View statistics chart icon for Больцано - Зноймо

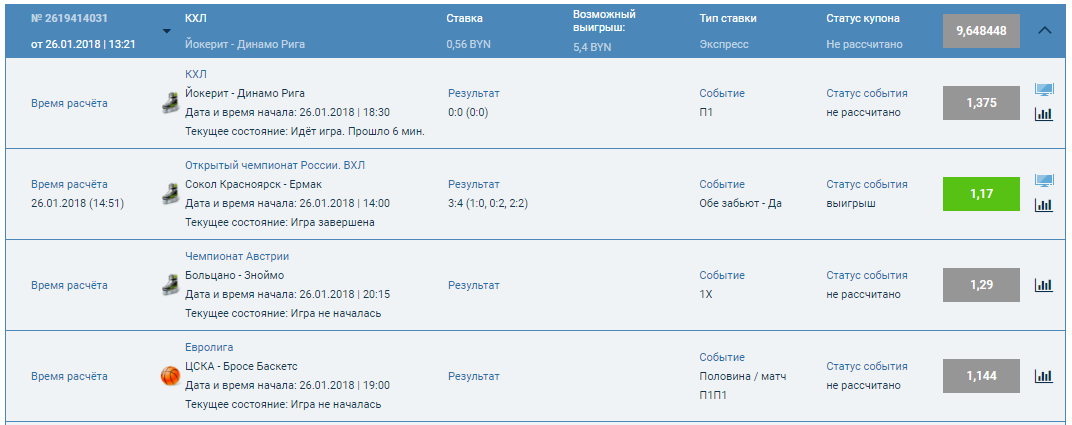point(1044,285)
